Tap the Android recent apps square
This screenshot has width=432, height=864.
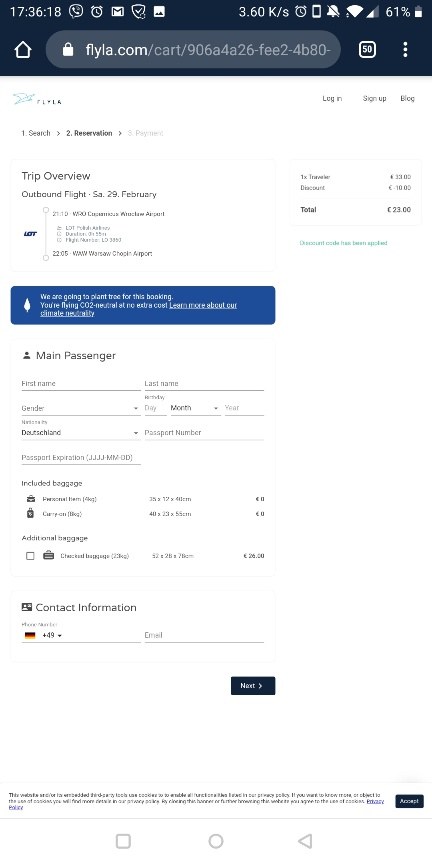123,841
